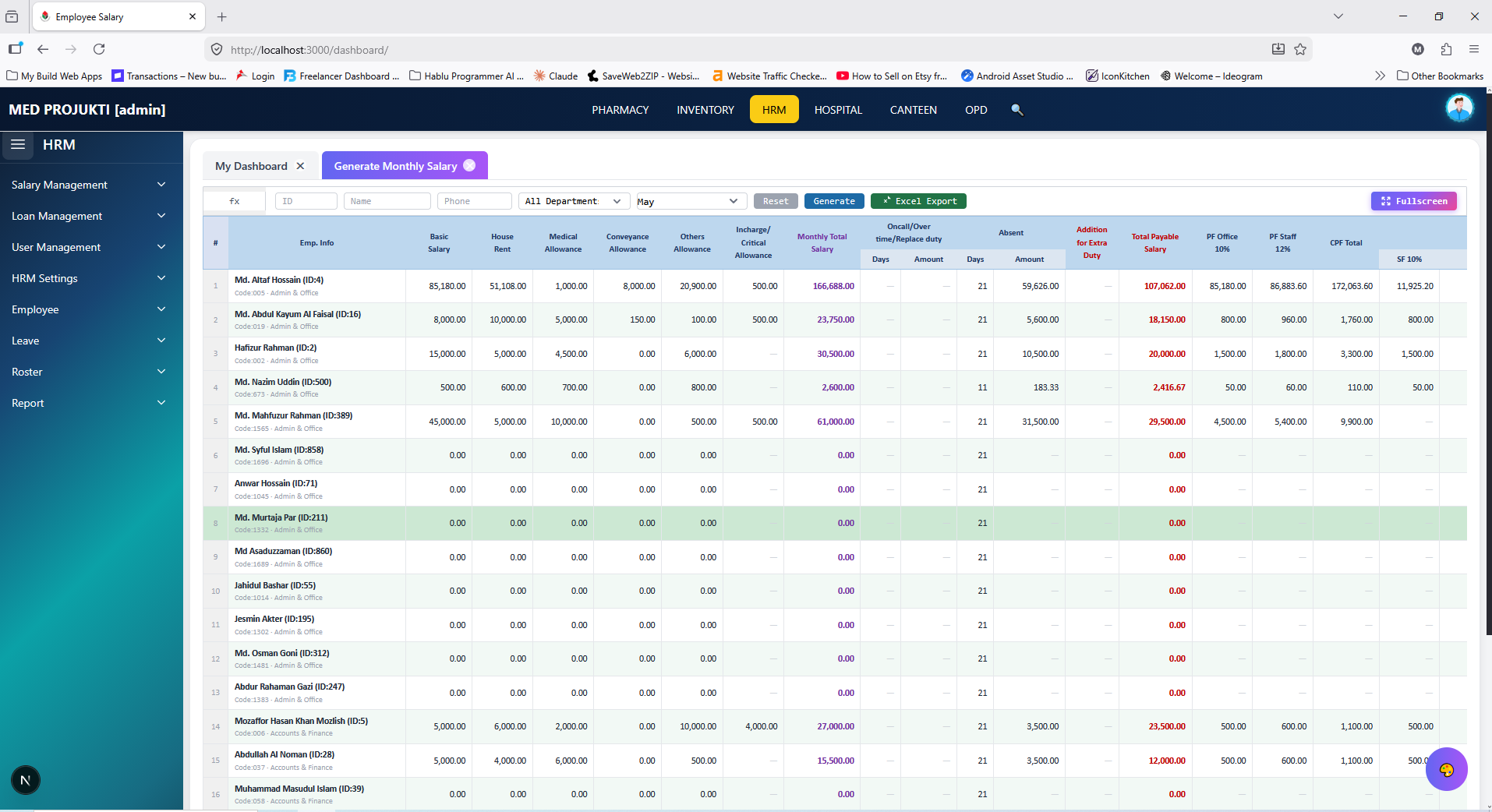Open the All Department dropdown
The image size is (1492, 812).
[x=574, y=201]
